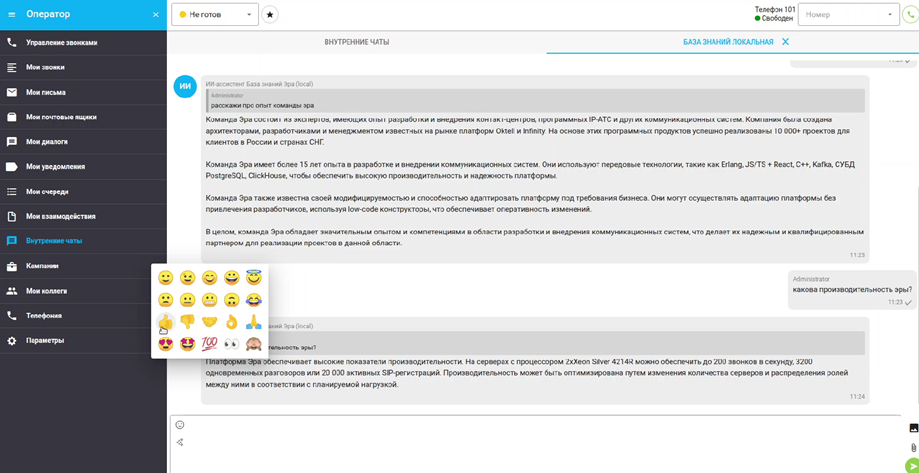919x473 pixels.
Task: Pick the OK hand emoji
Action: click(x=232, y=322)
